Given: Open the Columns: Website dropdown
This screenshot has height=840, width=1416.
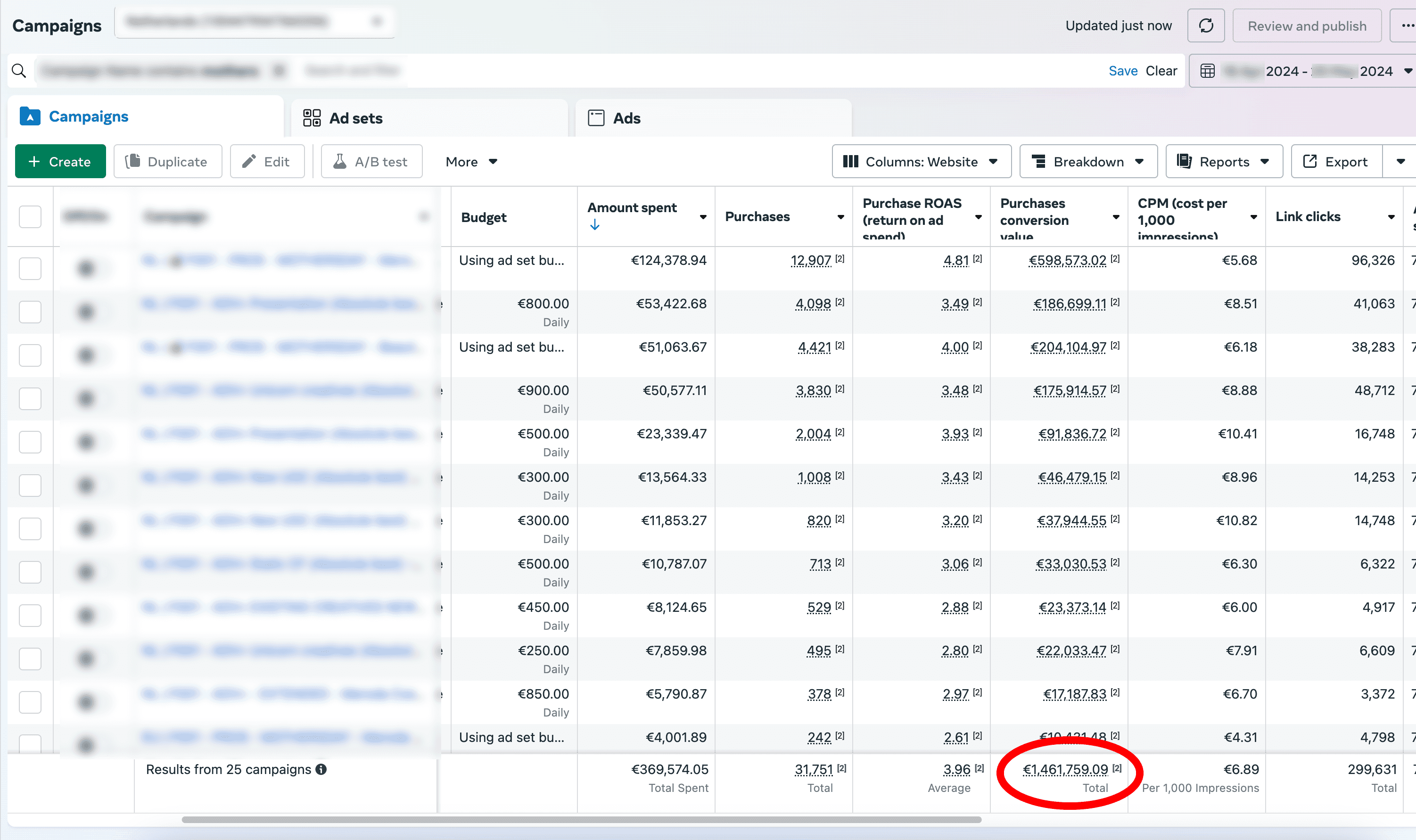Looking at the screenshot, I should (922, 162).
